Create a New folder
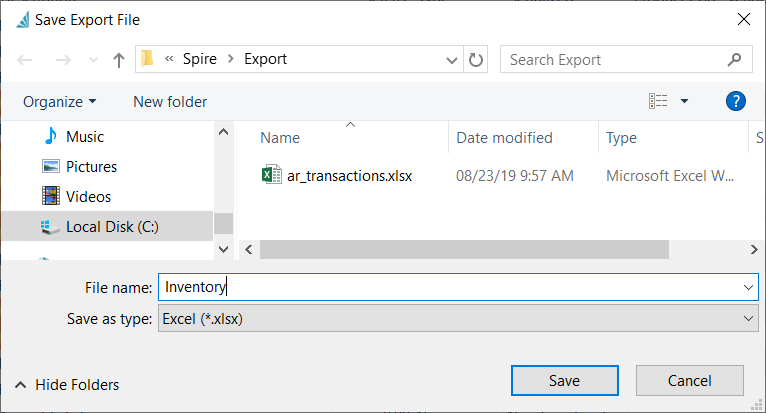The width and height of the screenshot is (766, 413). point(170,102)
